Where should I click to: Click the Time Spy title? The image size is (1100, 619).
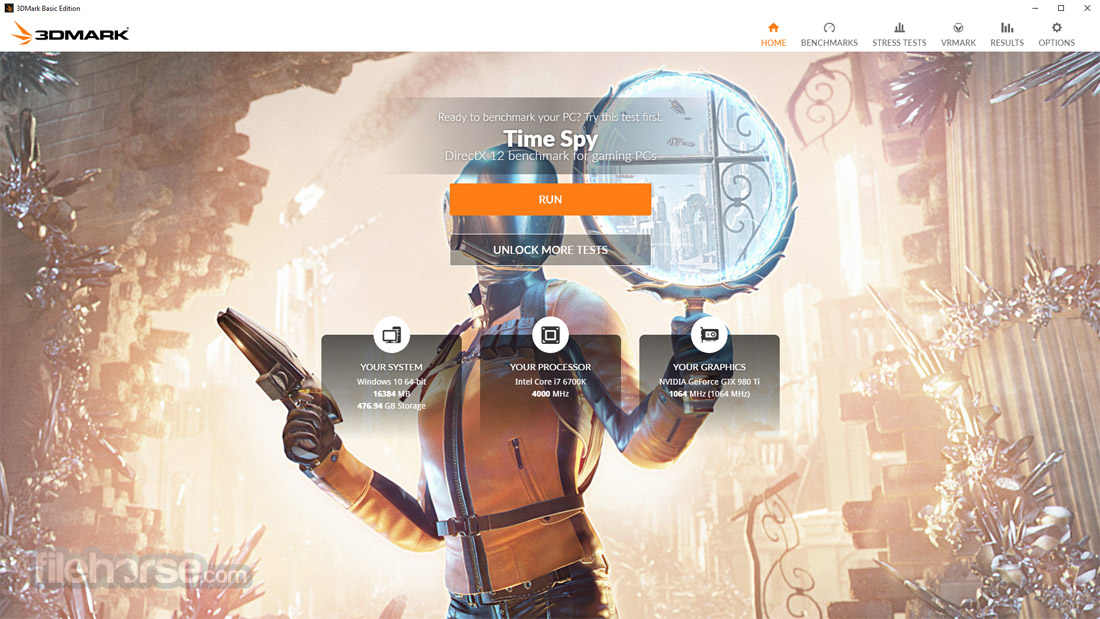tap(550, 138)
